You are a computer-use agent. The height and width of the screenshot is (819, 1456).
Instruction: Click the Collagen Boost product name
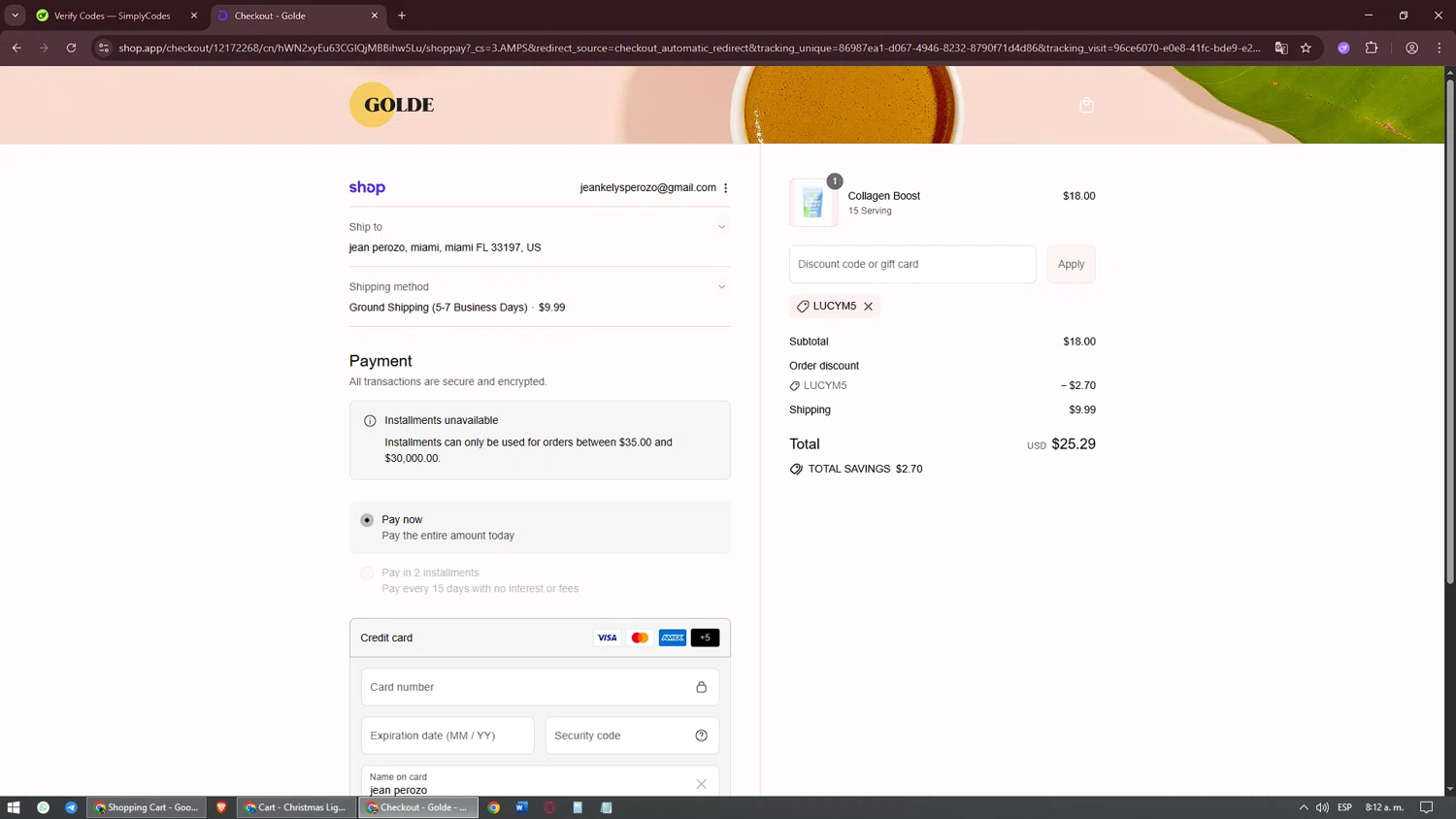coord(883,196)
